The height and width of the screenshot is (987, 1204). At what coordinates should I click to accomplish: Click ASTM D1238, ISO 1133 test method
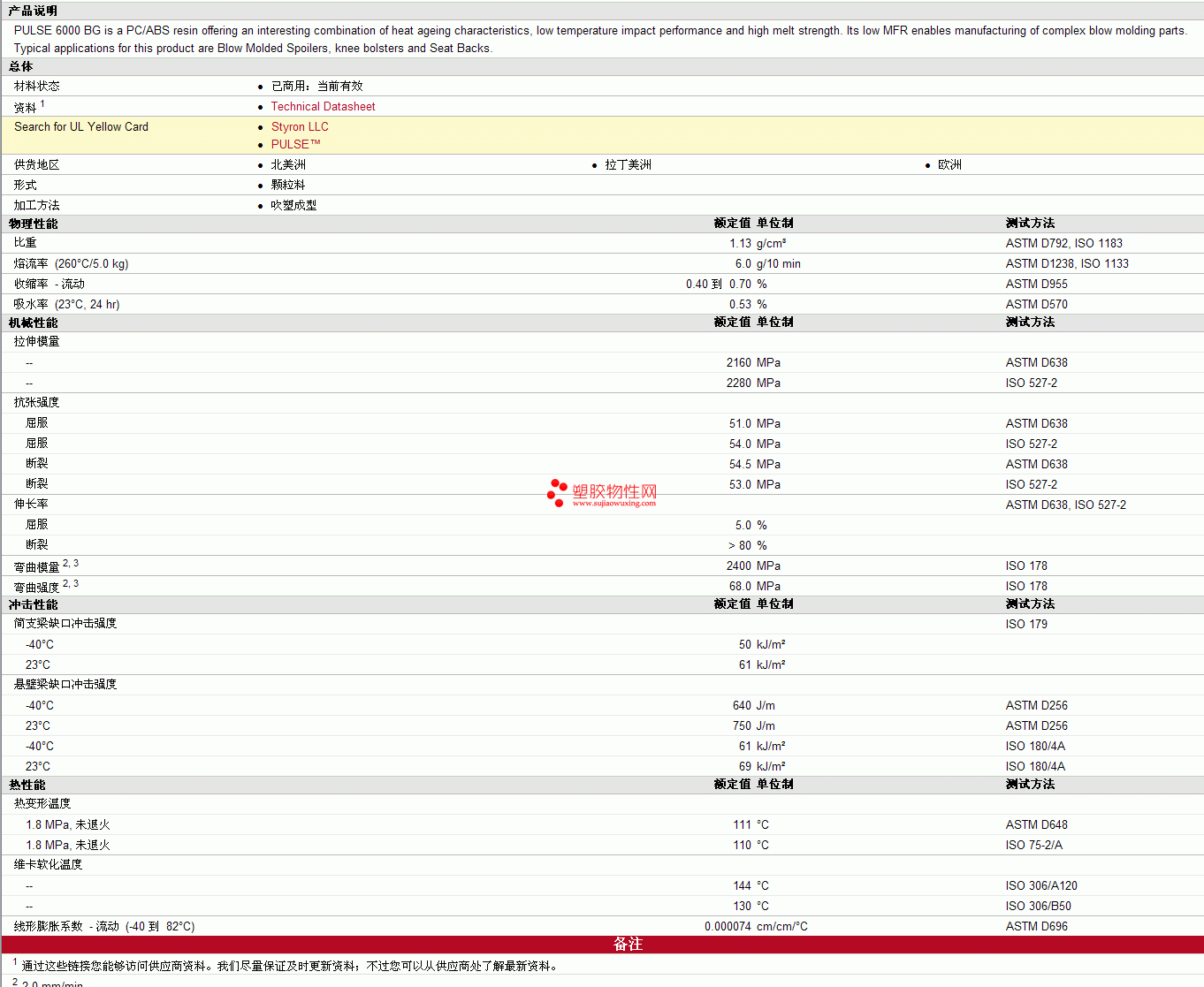coord(1067,263)
